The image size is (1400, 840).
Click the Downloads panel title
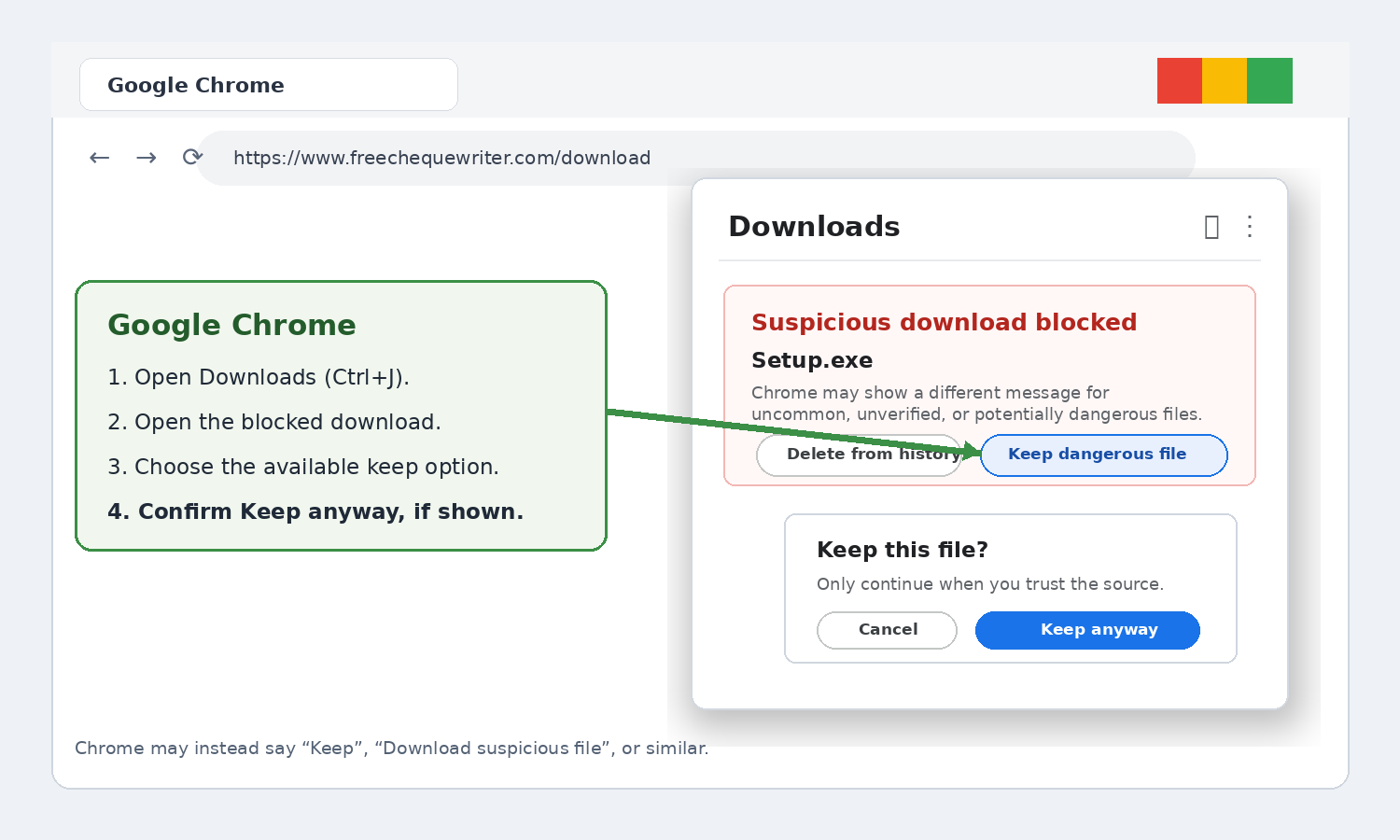tap(814, 227)
